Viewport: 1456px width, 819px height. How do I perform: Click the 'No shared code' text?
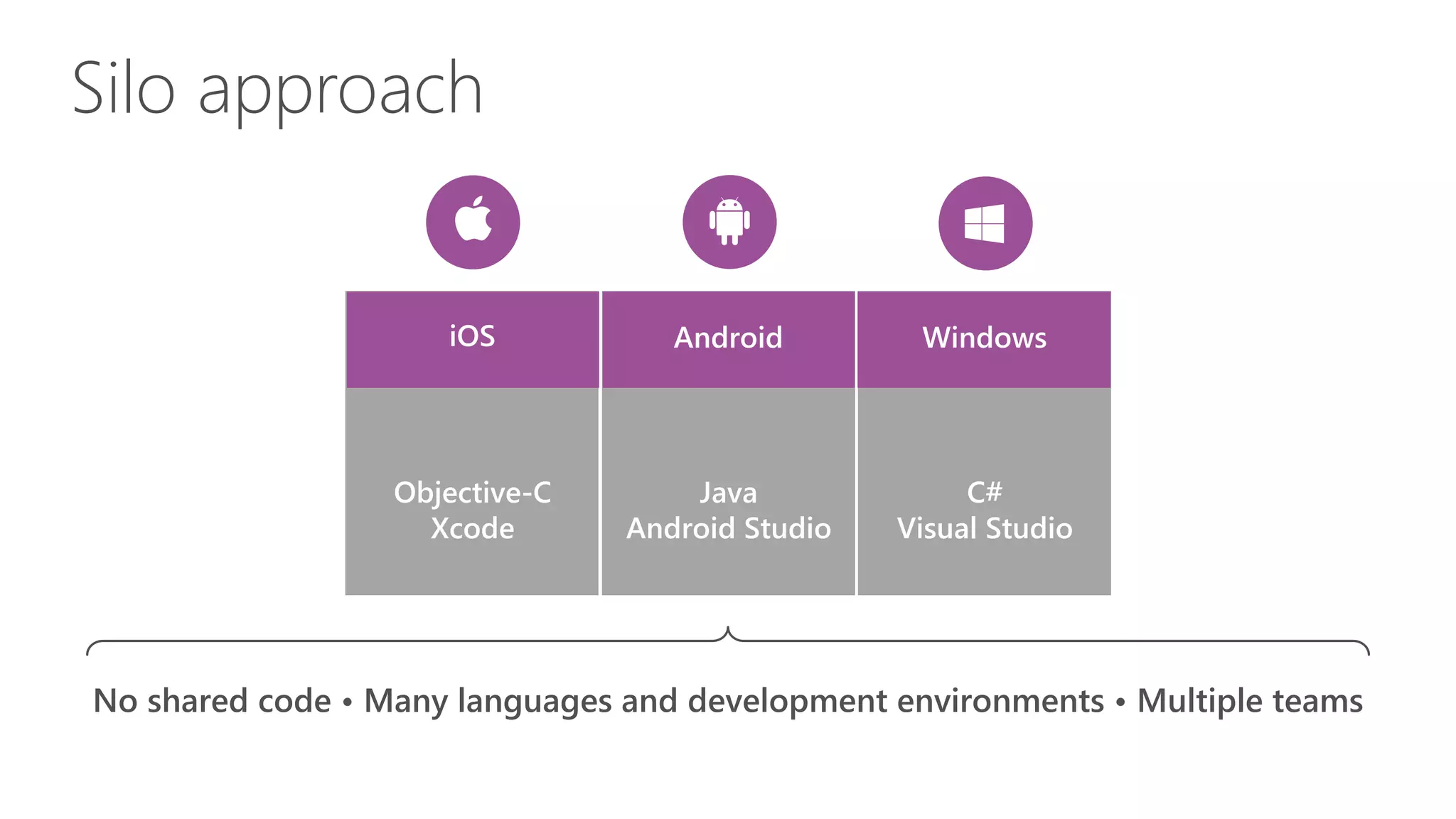(x=212, y=701)
